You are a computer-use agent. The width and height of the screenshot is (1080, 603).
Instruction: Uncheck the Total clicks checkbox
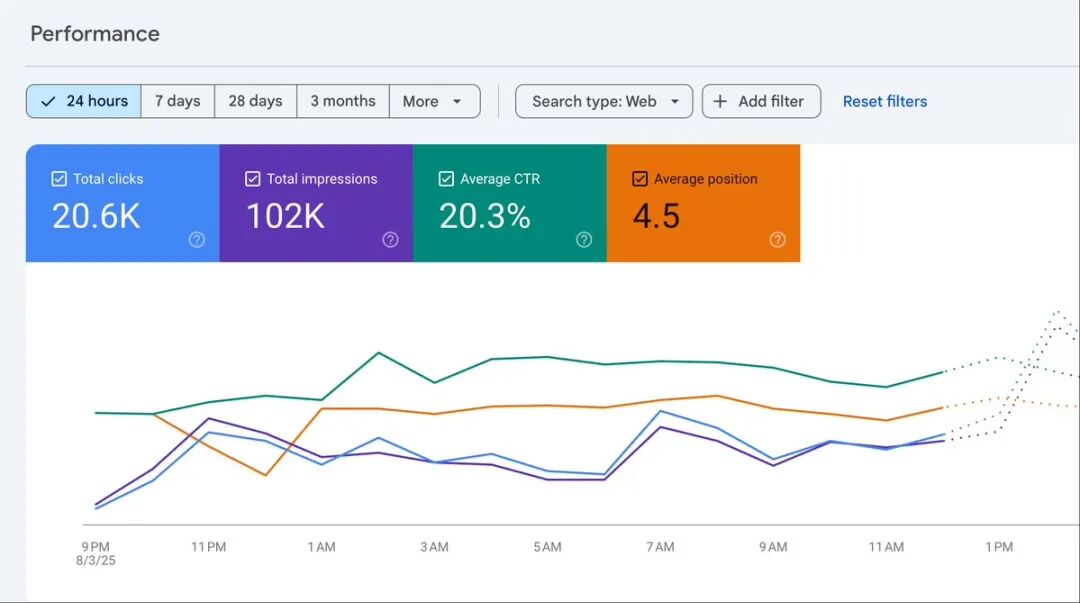coord(59,179)
